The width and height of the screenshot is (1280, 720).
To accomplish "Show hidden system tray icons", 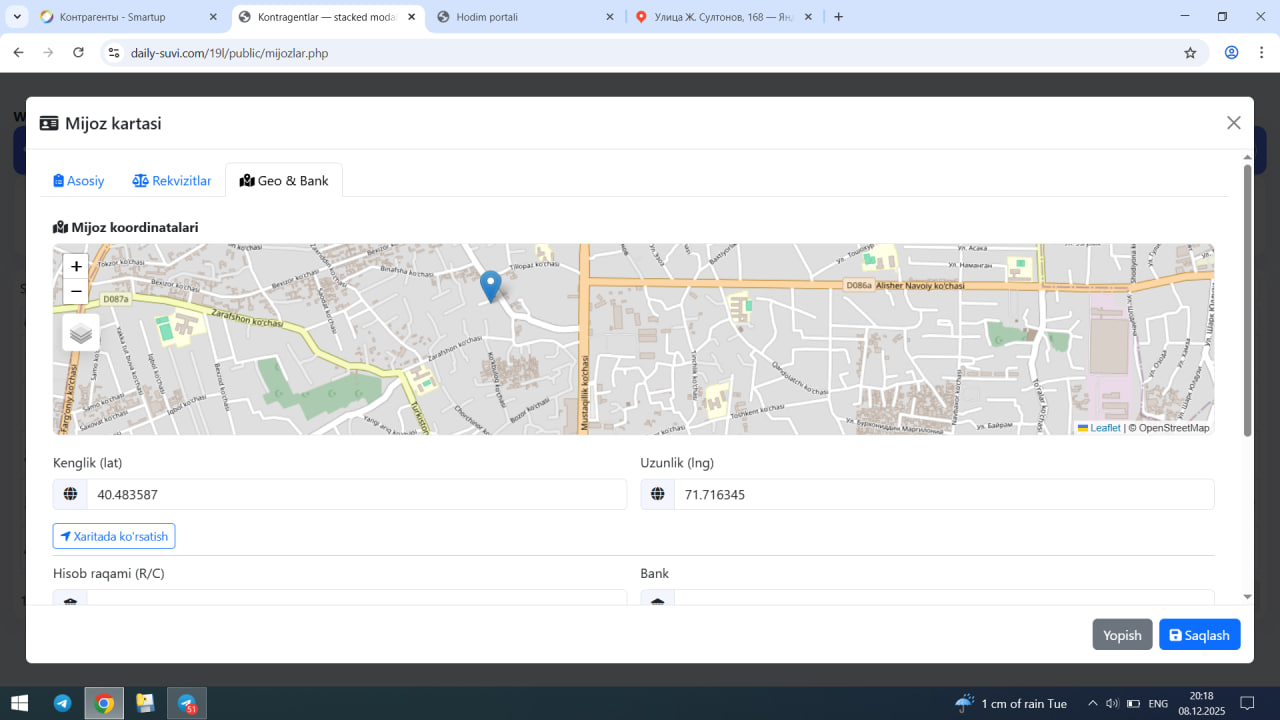I will click(1092, 703).
